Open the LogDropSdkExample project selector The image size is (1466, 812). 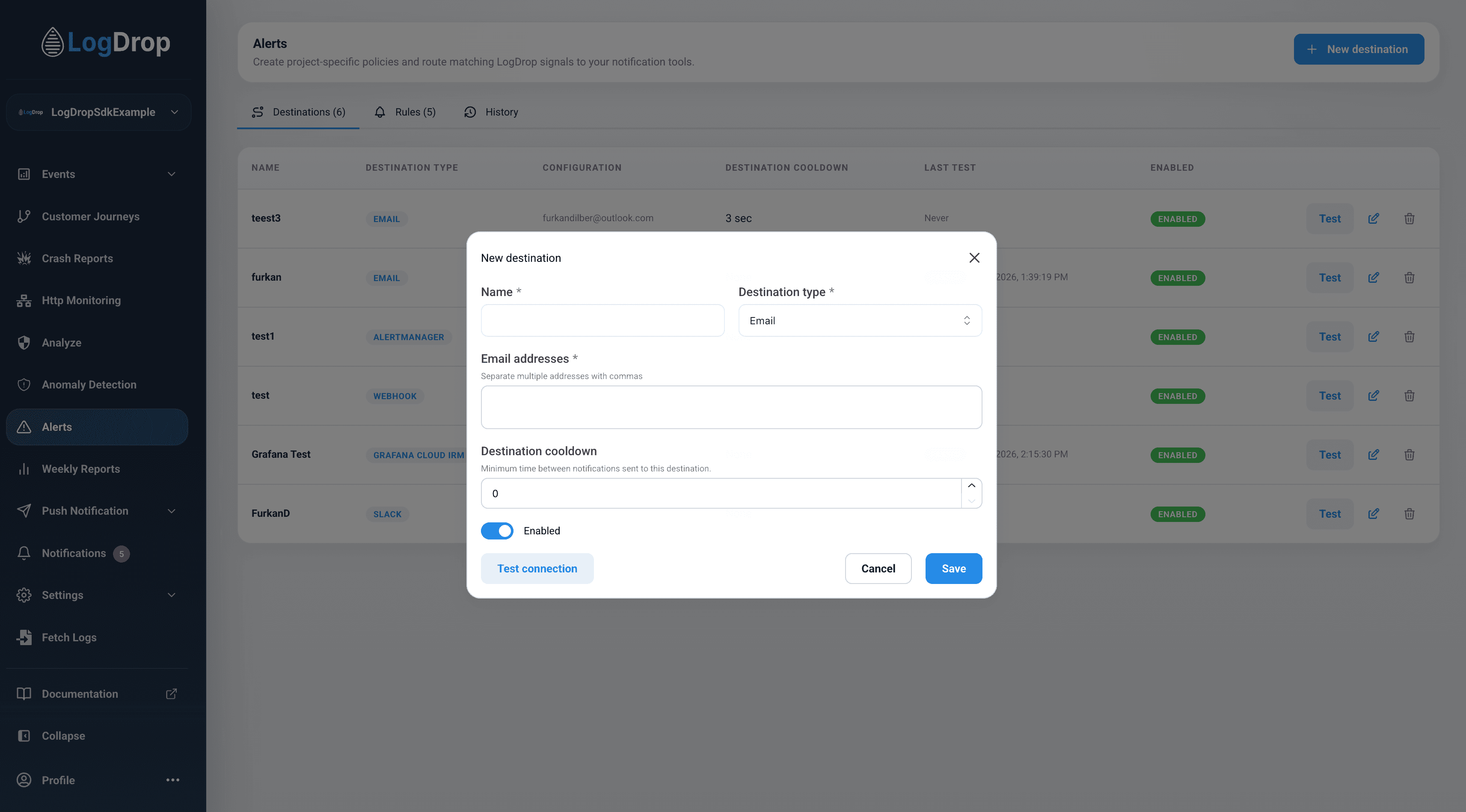click(x=98, y=112)
